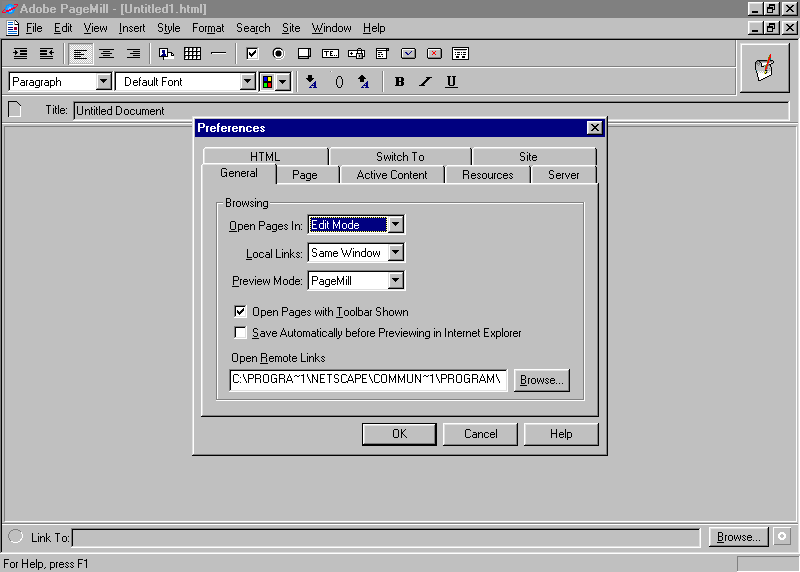800x572 pixels.
Task: Select the General tab
Action: pos(239,173)
